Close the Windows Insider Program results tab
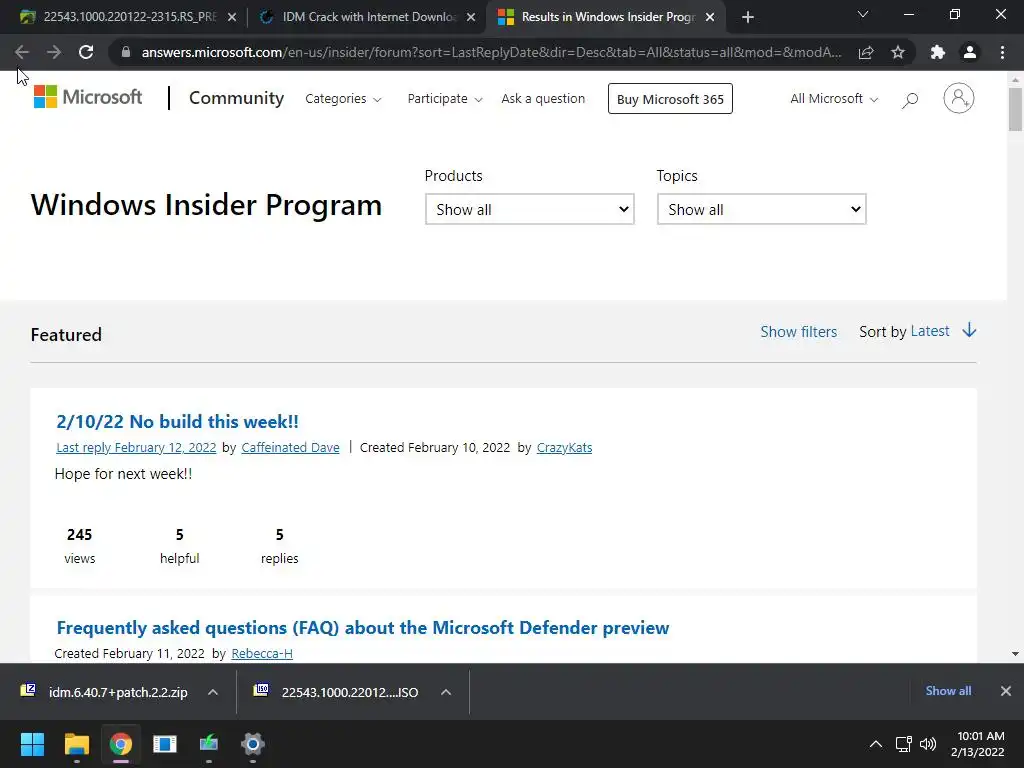This screenshot has width=1024, height=768. coord(710,18)
